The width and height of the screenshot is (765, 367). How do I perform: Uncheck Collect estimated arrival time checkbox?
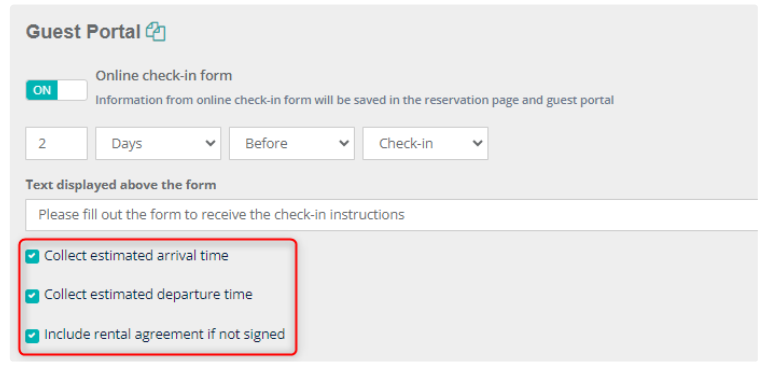(32, 256)
